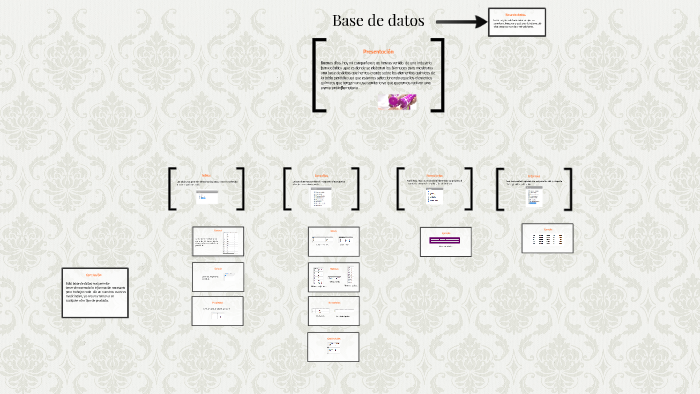The width and height of the screenshot is (700, 394).
Task: Open the black-bordered conclusion frame with paragraph text
Action: tap(95, 293)
